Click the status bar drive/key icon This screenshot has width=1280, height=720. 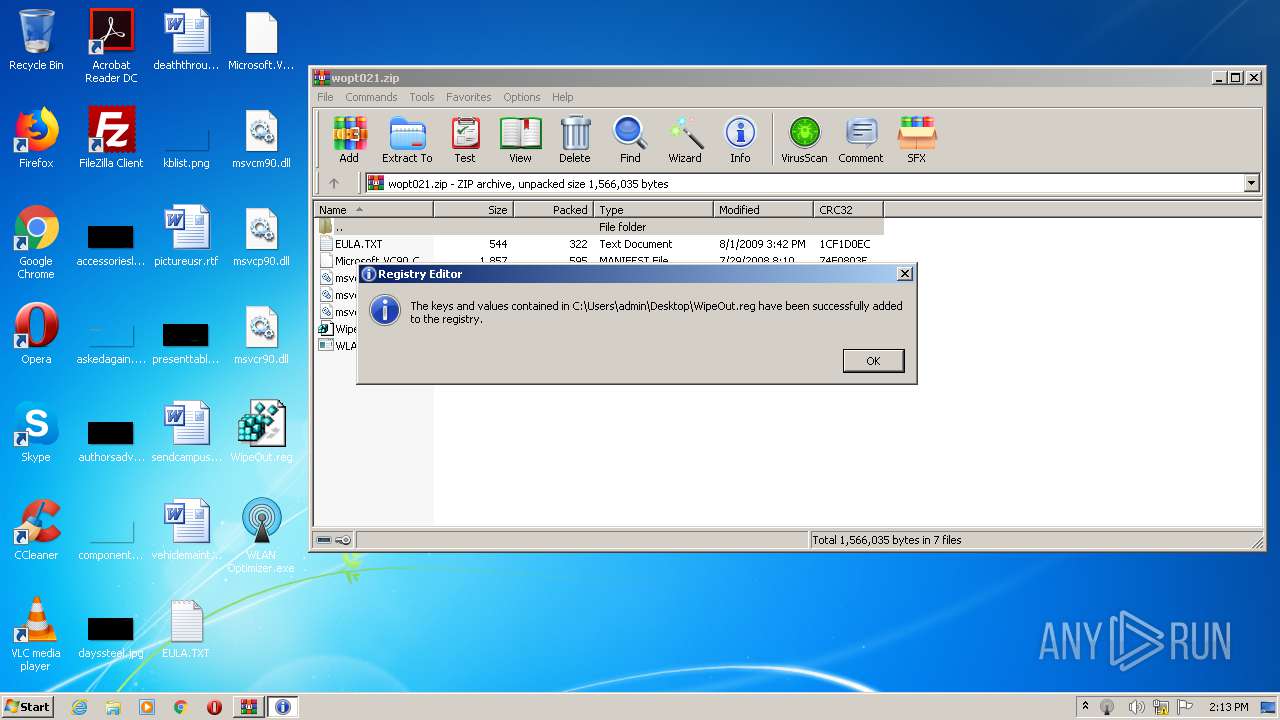pos(334,540)
